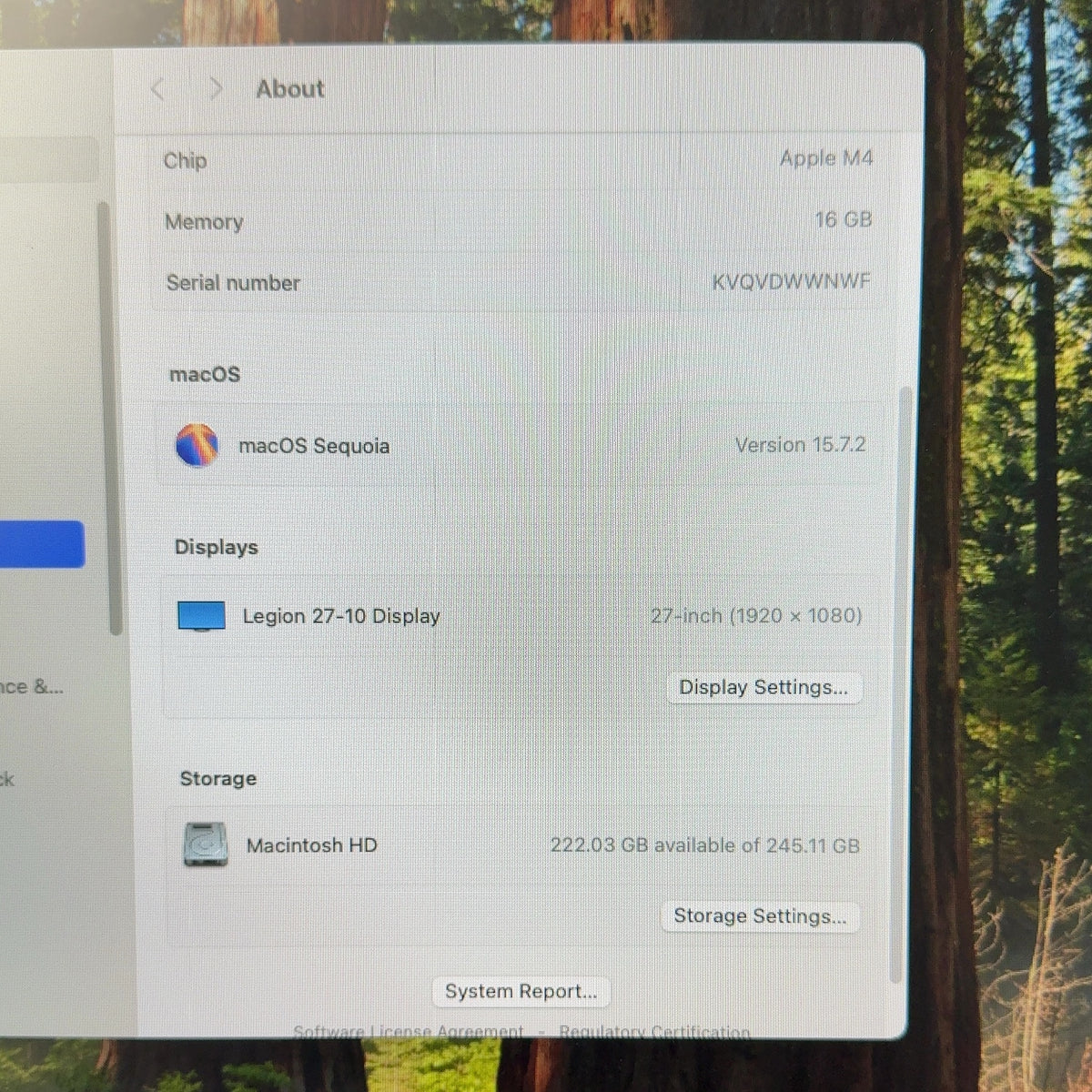Click the Chip label
Viewport: 1092px width, 1092px height.
coord(185,161)
